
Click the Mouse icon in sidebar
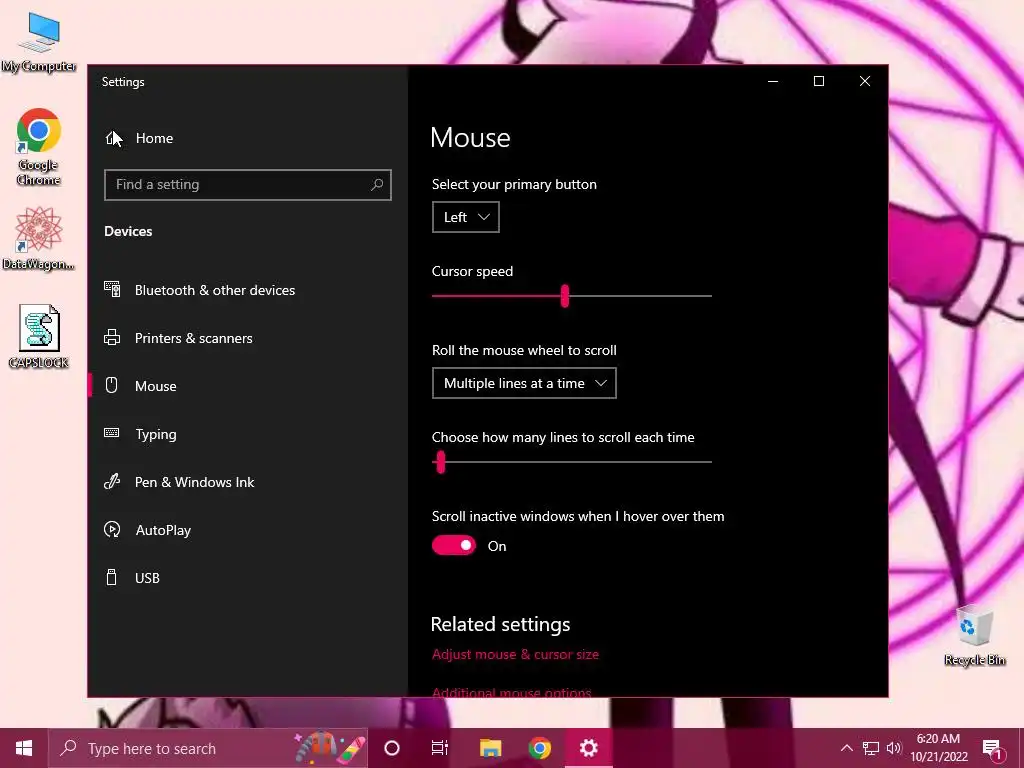point(112,385)
